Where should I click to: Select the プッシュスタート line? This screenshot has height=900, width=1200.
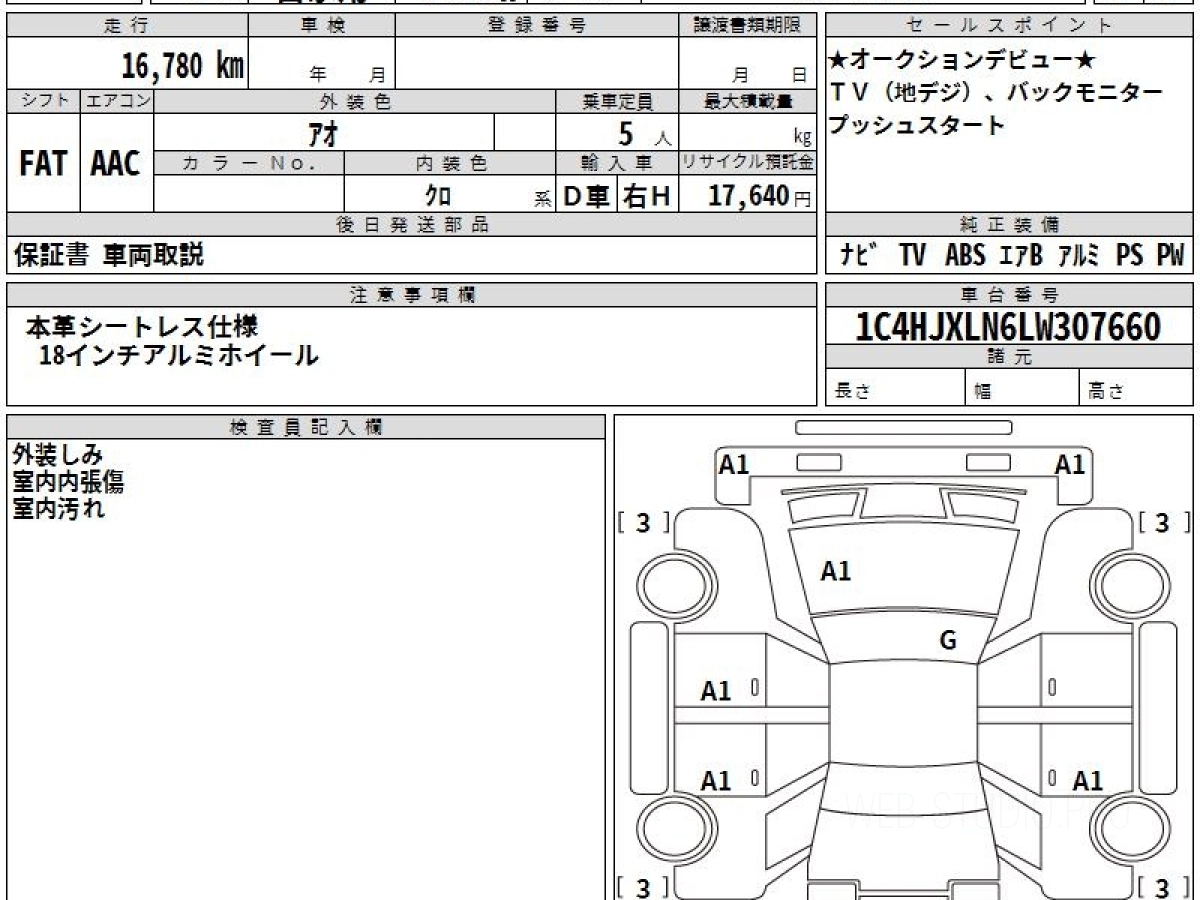click(917, 126)
